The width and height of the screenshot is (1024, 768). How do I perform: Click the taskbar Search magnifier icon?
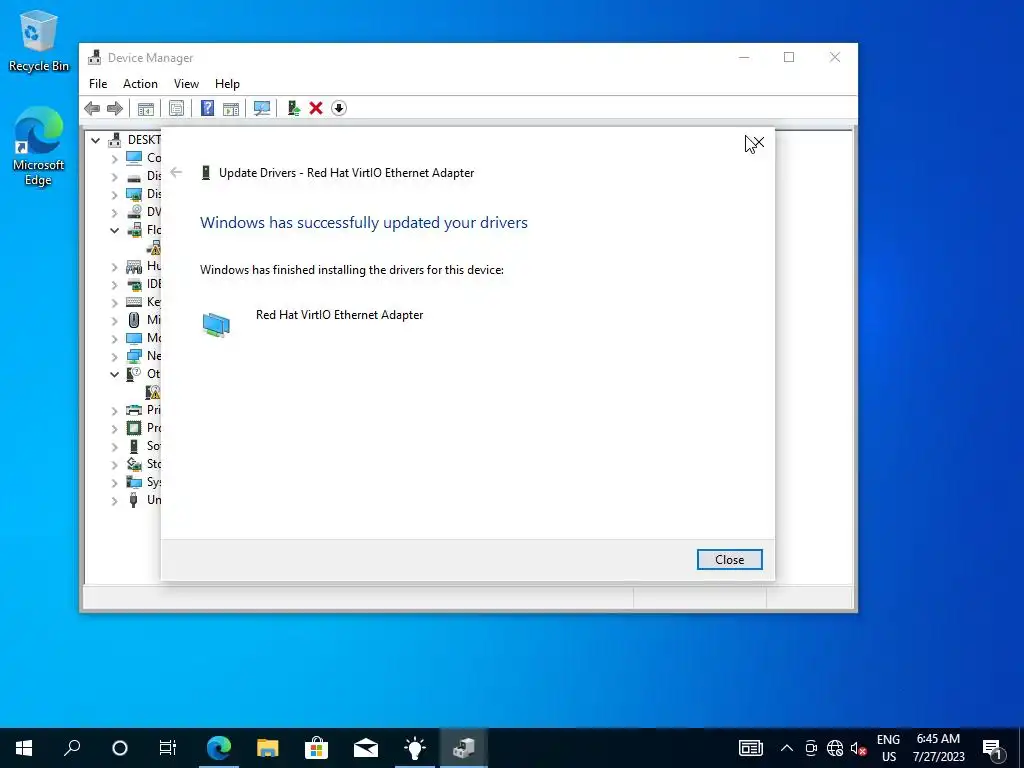[x=72, y=748]
